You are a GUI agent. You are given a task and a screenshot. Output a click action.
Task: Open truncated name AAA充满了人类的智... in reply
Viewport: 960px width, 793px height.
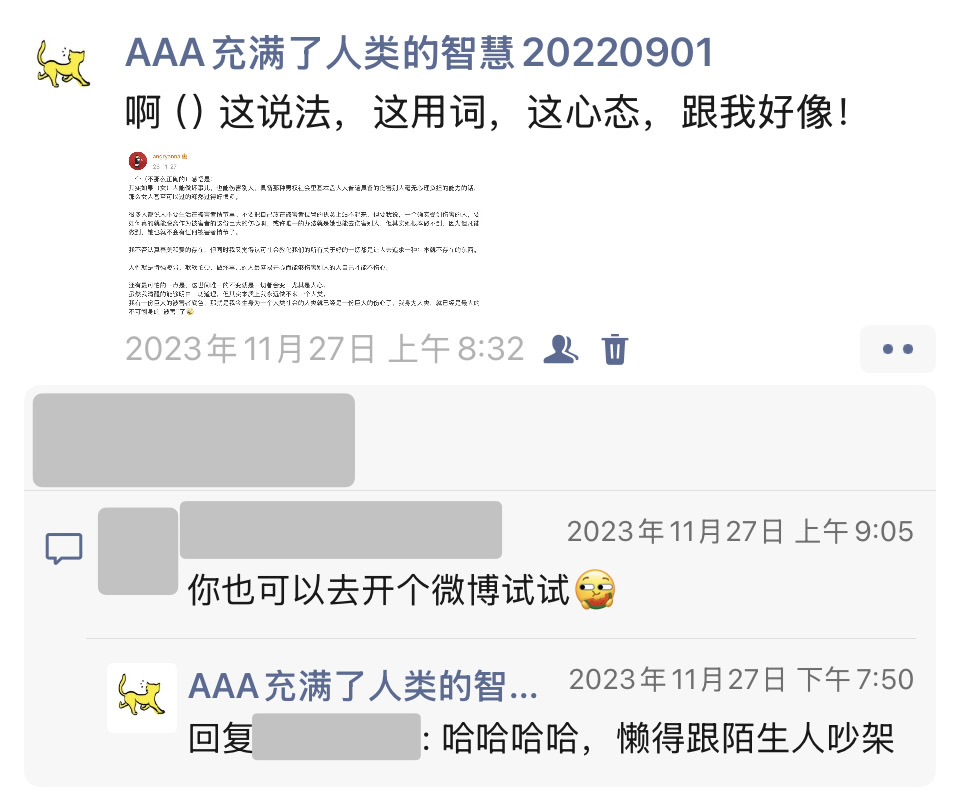pyautogui.click(x=363, y=686)
